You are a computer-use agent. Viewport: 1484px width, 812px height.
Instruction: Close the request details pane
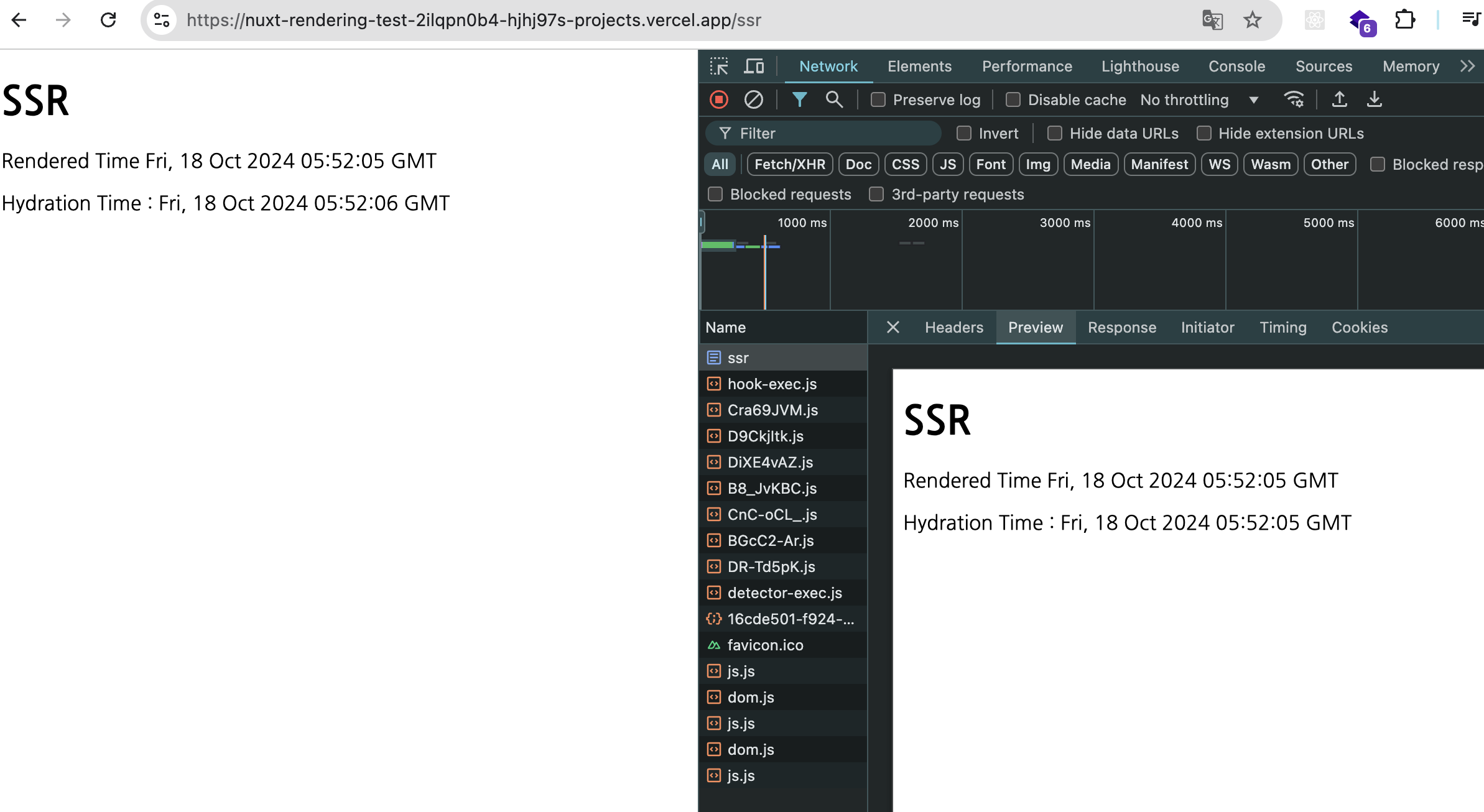tap(893, 327)
